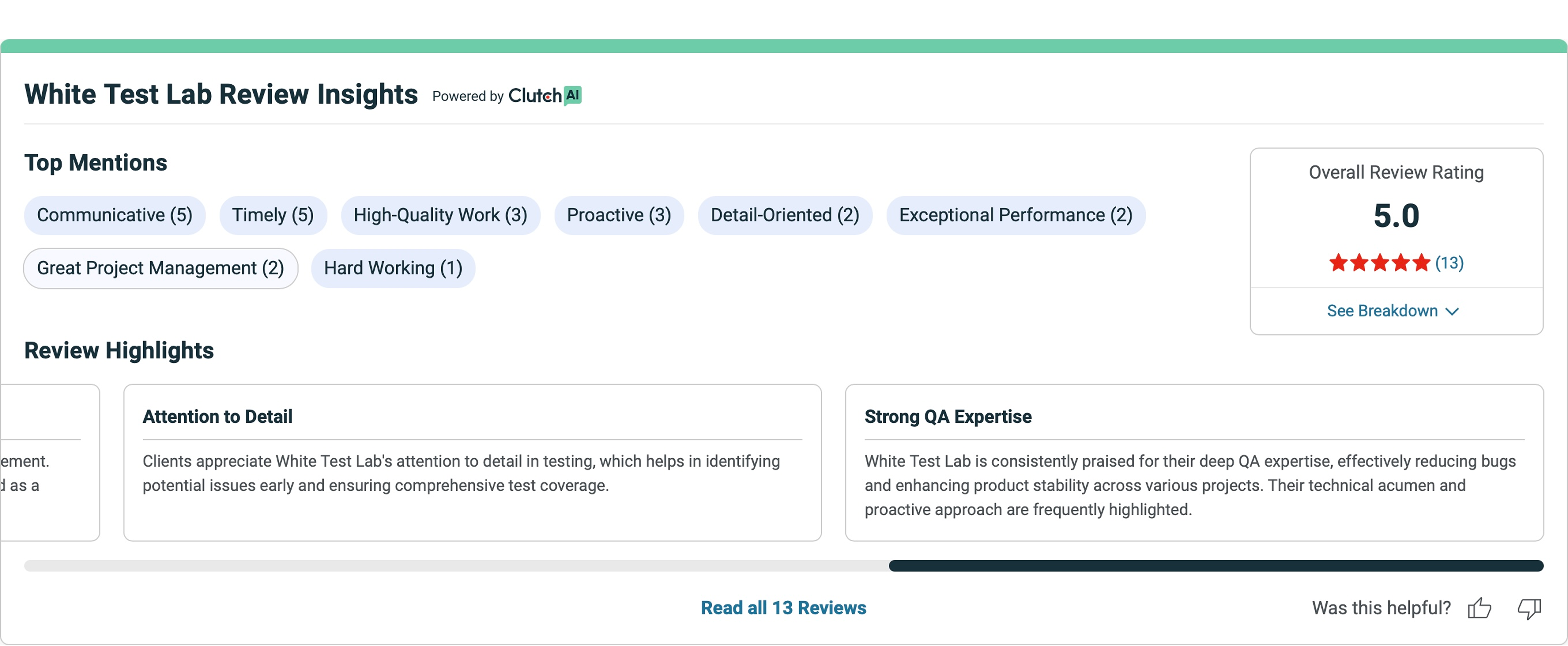
Task: Click the light scrollbar track area
Action: (457, 566)
